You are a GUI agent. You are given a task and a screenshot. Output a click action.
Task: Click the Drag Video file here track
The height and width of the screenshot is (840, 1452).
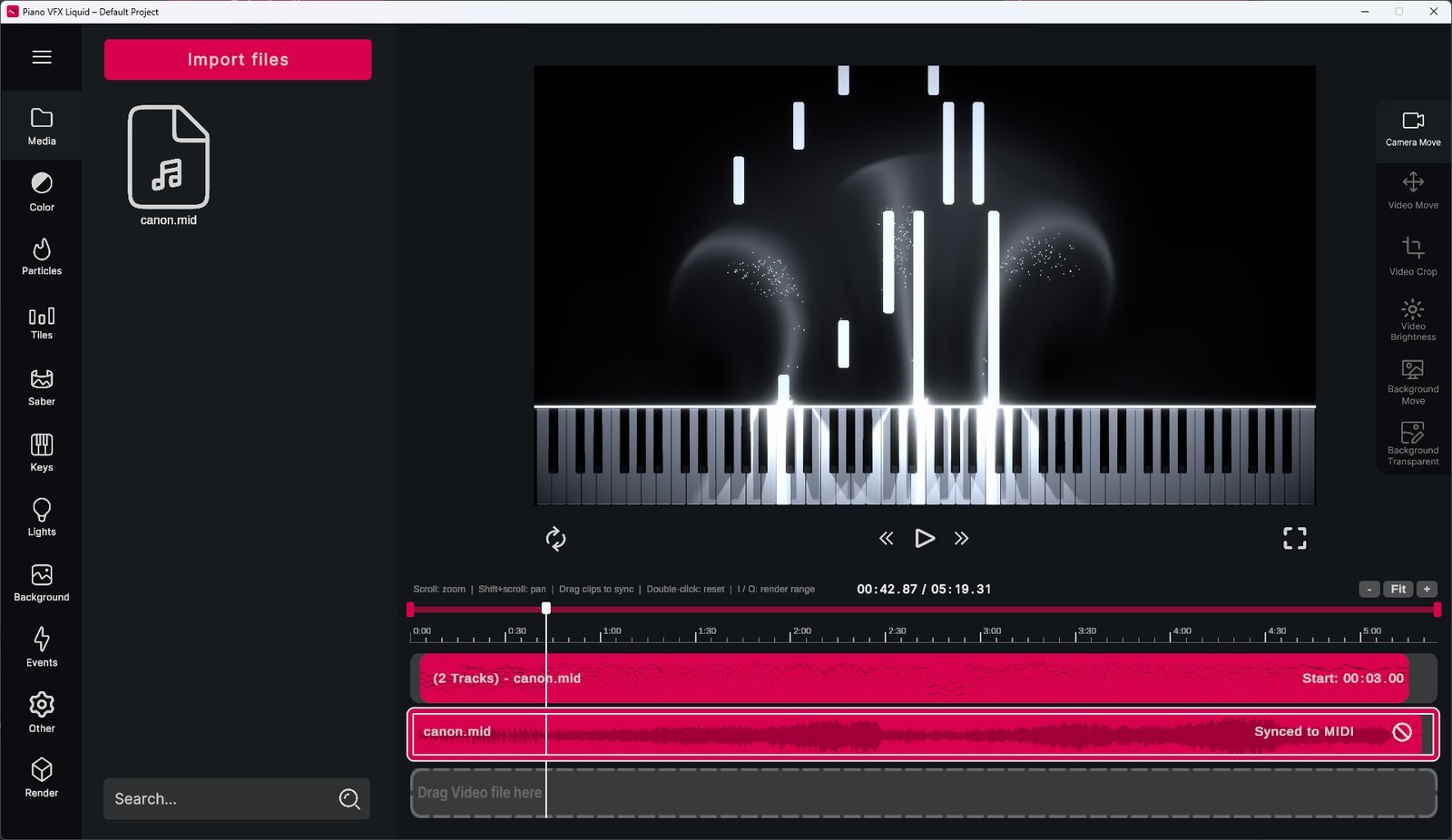coord(924,794)
